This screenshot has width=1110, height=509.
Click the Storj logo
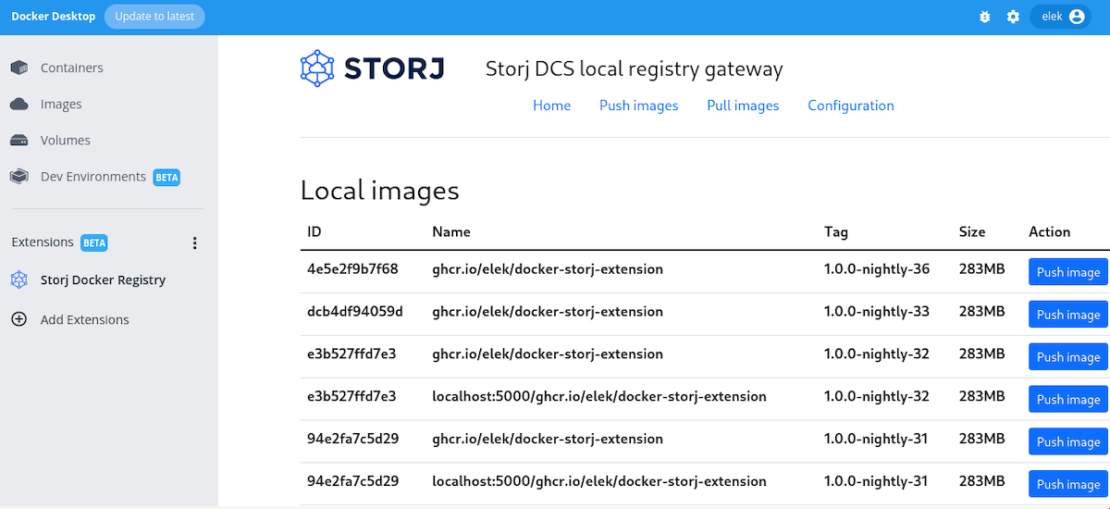click(x=372, y=69)
